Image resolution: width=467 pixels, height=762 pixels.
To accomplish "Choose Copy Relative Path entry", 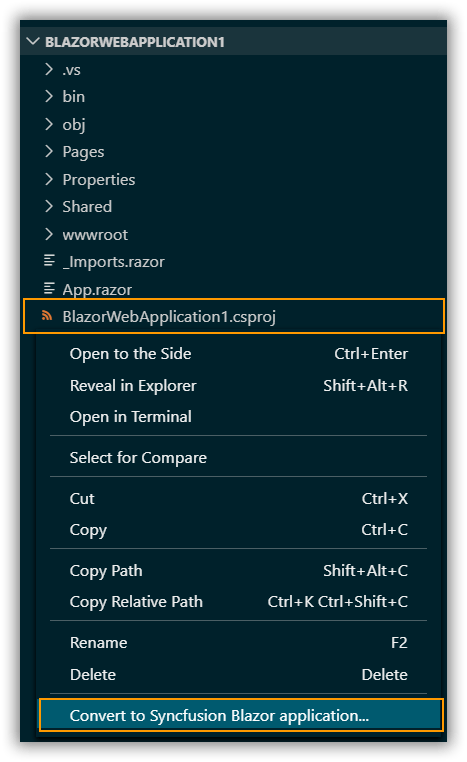I will pos(239,602).
